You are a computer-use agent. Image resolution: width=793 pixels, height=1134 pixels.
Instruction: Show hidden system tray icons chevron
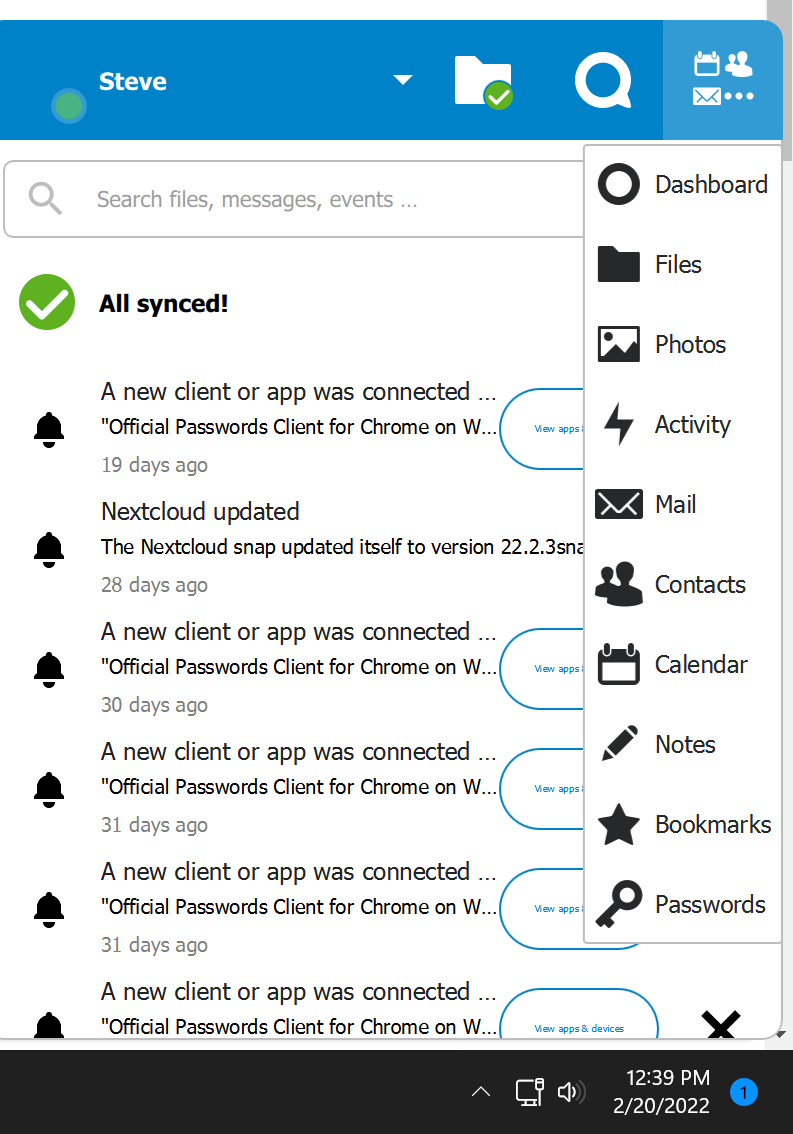click(x=480, y=1092)
